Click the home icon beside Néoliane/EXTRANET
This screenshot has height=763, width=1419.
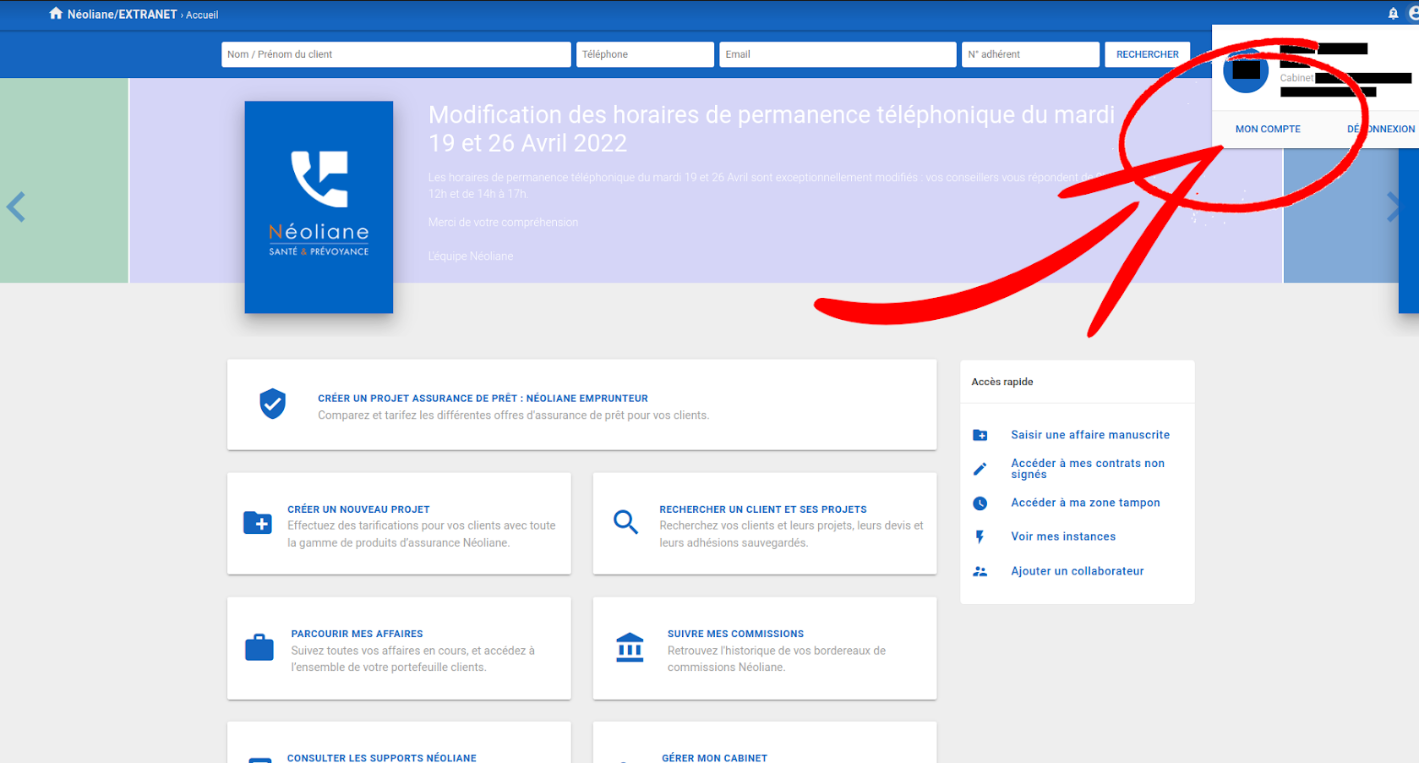pos(56,14)
